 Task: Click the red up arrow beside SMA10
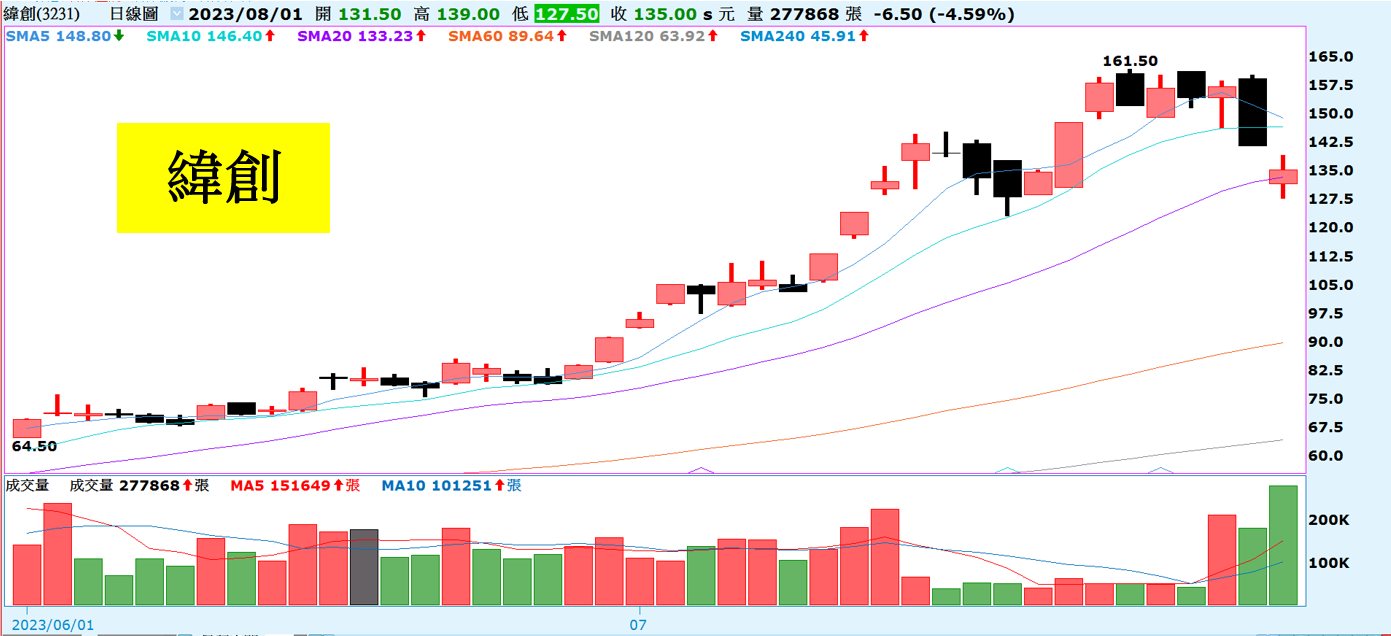[x=270, y=36]
